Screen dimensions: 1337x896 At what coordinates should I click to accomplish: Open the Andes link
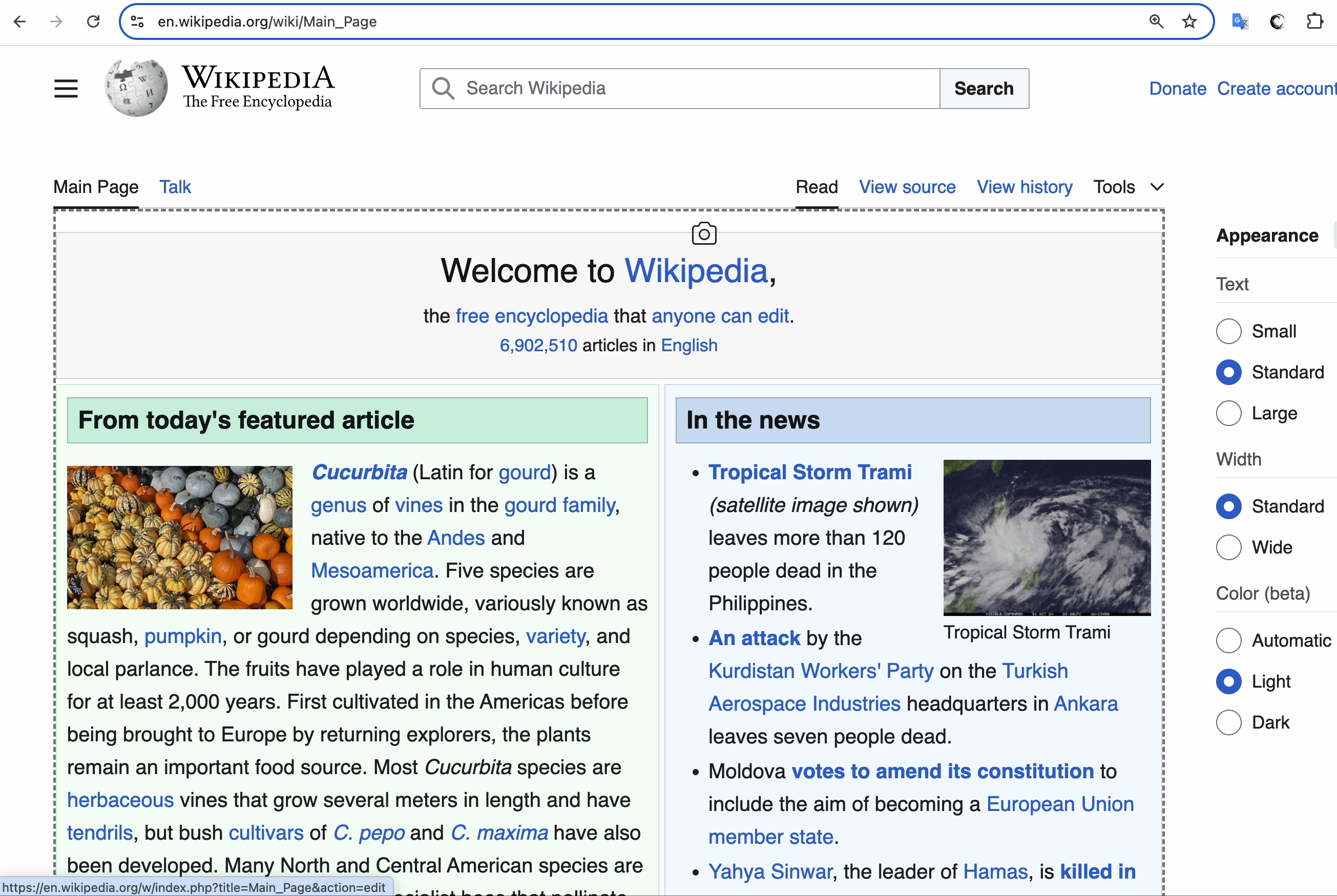click(x=456, y=538)
